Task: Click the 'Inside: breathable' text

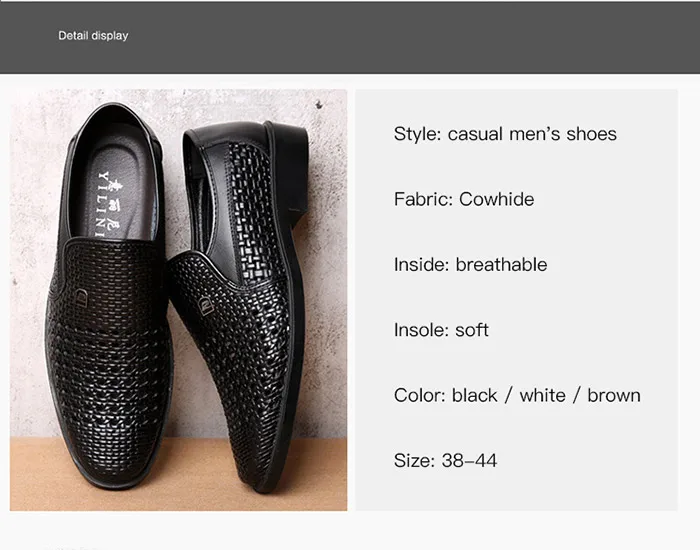Action: click(x=470, y=265)
